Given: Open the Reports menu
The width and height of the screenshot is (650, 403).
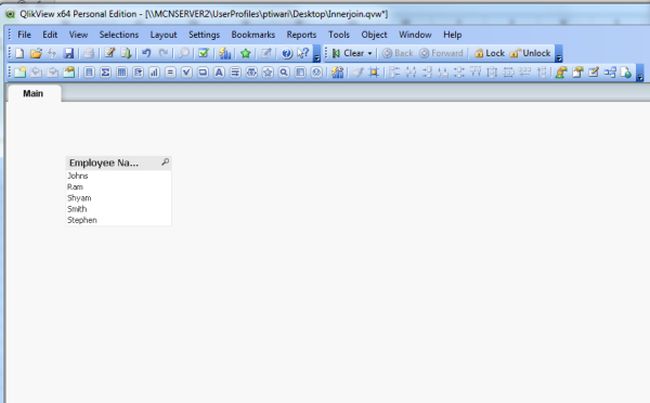Looking at the screenshot, I should [x=301, y=35].
